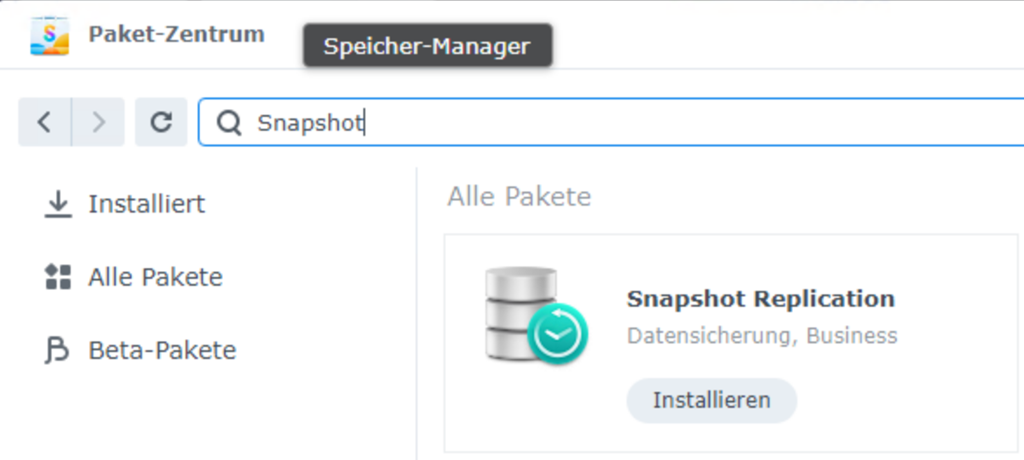This screenshot has width=1024, height=460.
Task: Click the Paket-Zentrum app icon
Action: coord(50,35)
